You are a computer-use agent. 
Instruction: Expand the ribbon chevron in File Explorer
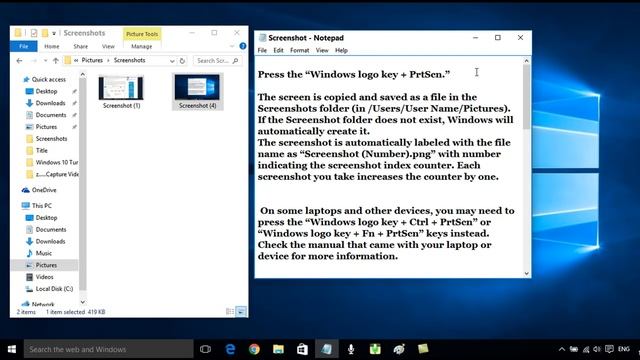point(232,47)
